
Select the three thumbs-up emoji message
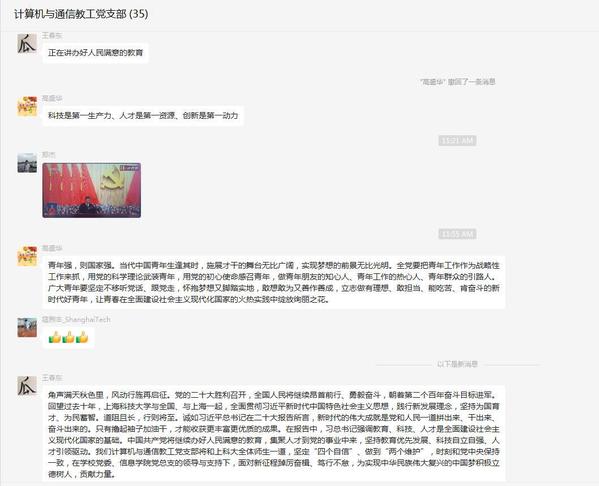tap(68, 337)
